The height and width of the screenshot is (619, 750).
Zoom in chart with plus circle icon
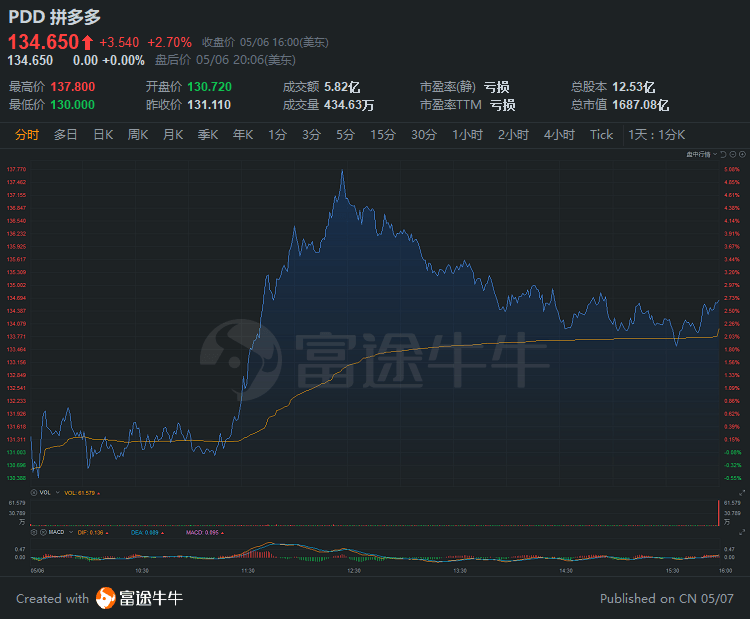(x=742, y=155)
